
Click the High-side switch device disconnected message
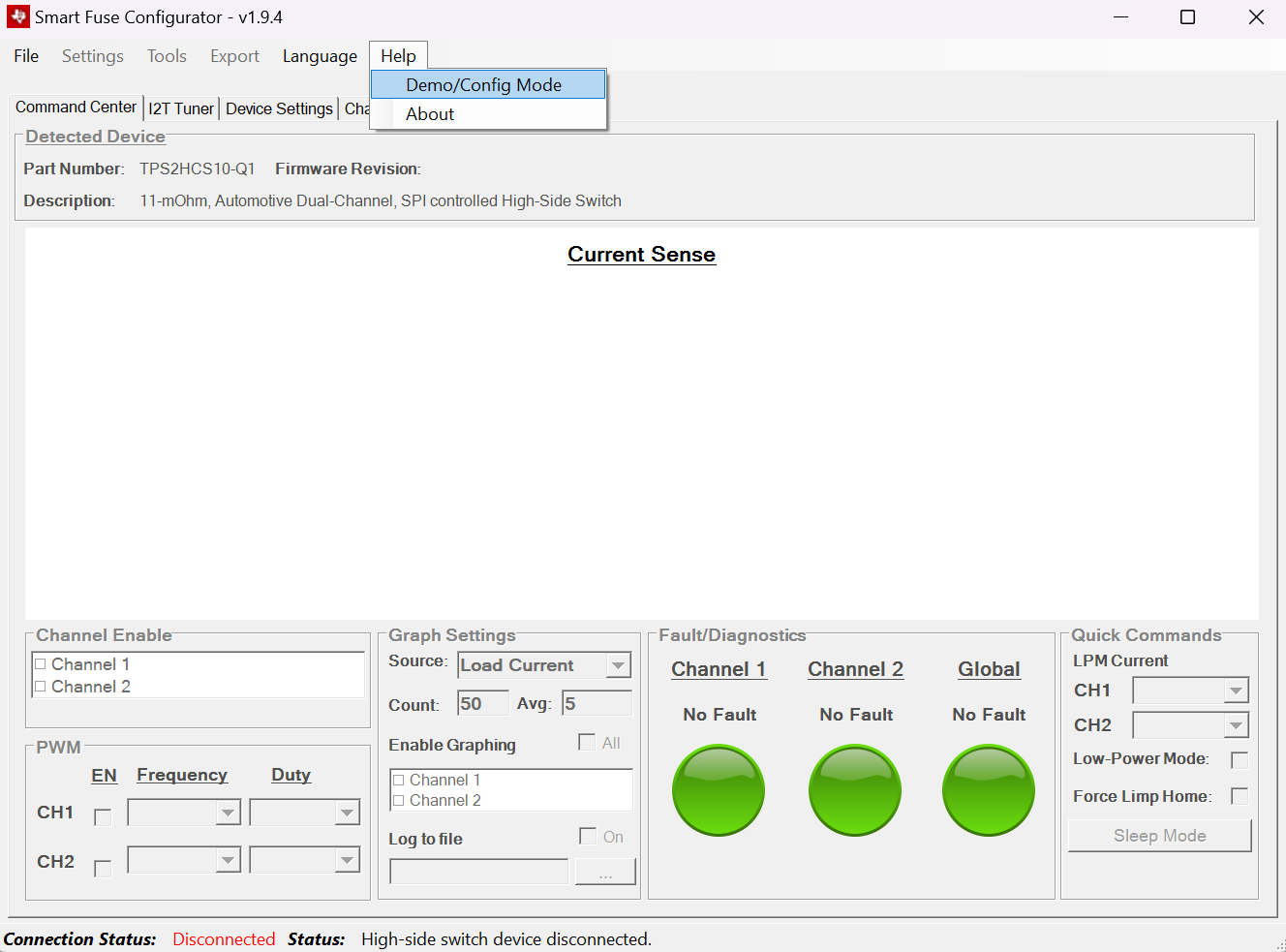coord(506,939)
